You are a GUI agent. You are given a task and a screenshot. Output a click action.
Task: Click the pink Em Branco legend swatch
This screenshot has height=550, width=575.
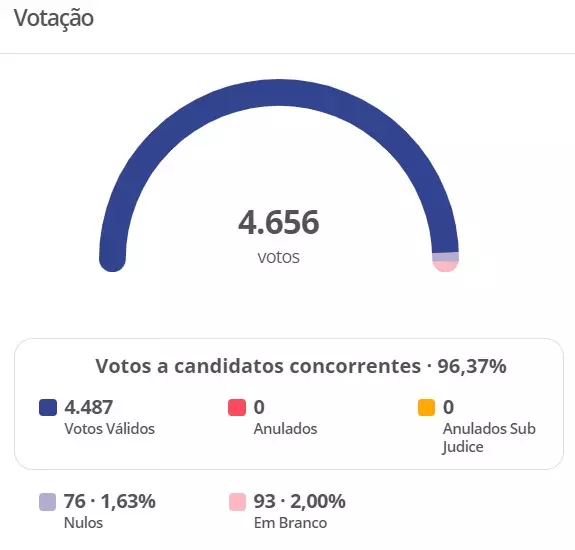237,502
